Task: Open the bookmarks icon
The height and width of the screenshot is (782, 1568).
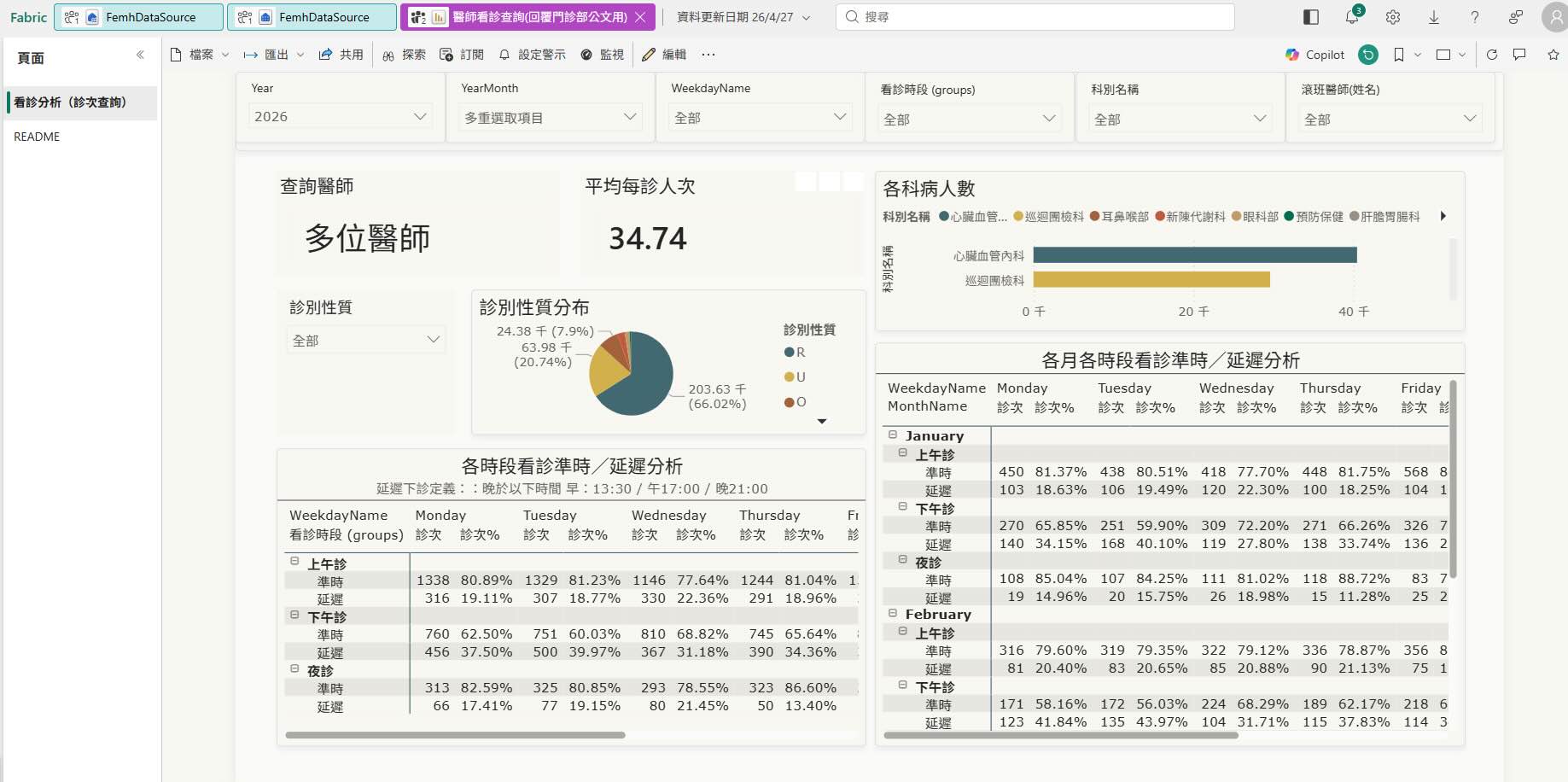Action: 1399,55
